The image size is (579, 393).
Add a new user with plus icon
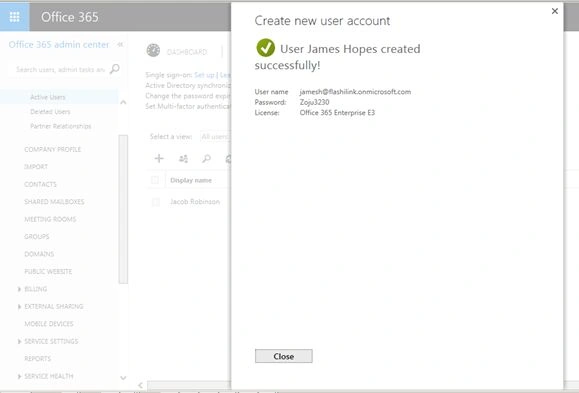(x=159, y=158)
